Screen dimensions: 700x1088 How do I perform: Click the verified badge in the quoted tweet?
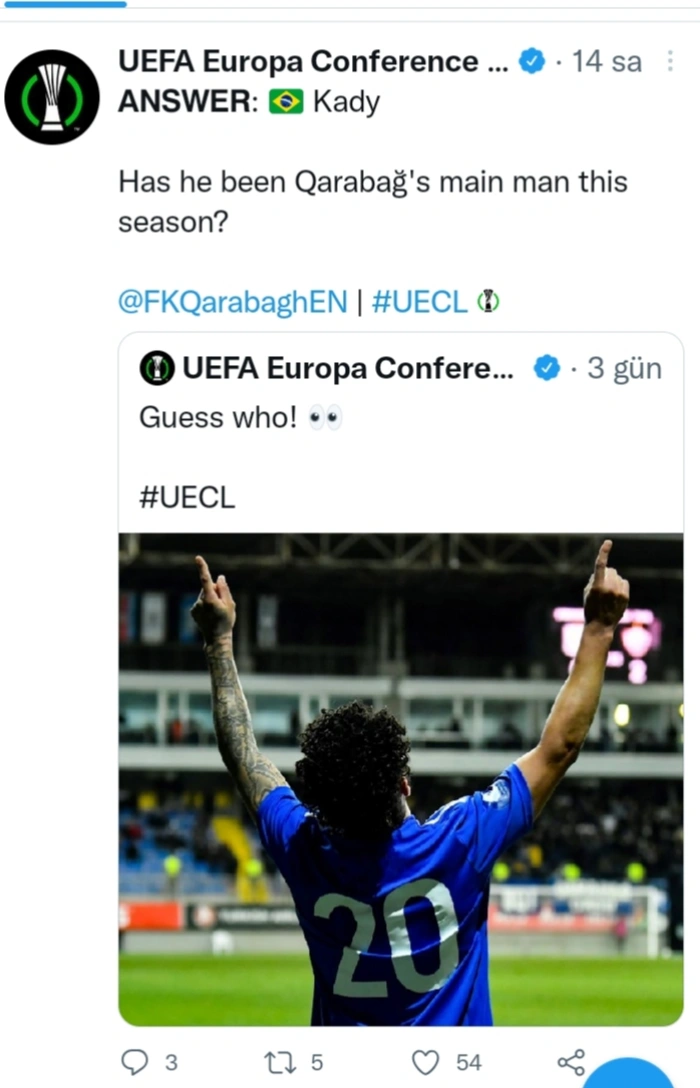pos(546,369)
